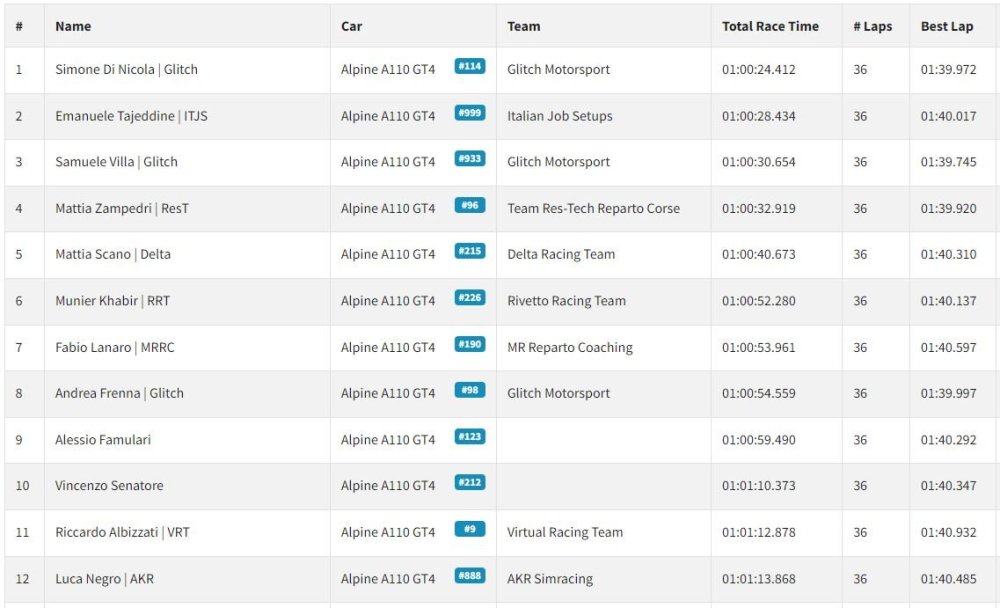Click team Italian Job Setups
The height and width of the screenshot is (608, 1000).
click(560, 116)
